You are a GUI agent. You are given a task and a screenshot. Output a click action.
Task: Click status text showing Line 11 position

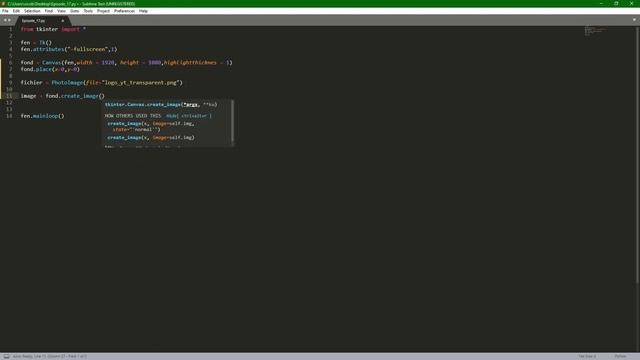coord(50,356)
